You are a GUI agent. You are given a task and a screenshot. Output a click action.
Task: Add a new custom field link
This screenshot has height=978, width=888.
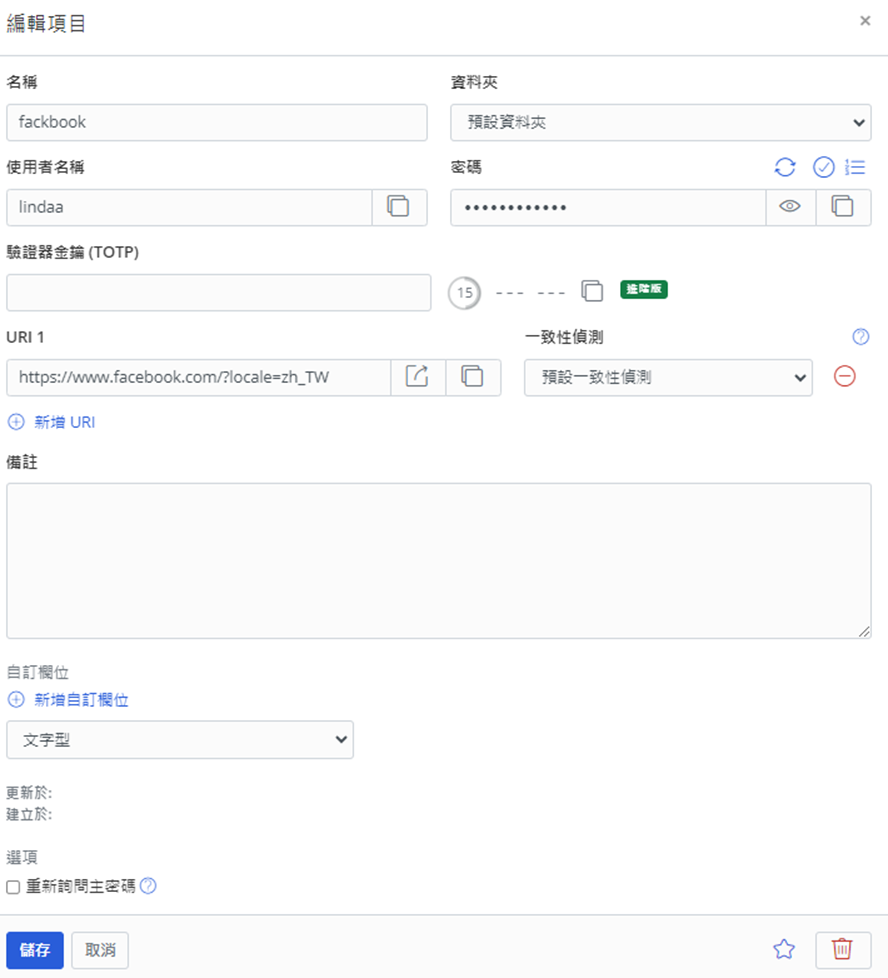(68, 700)
